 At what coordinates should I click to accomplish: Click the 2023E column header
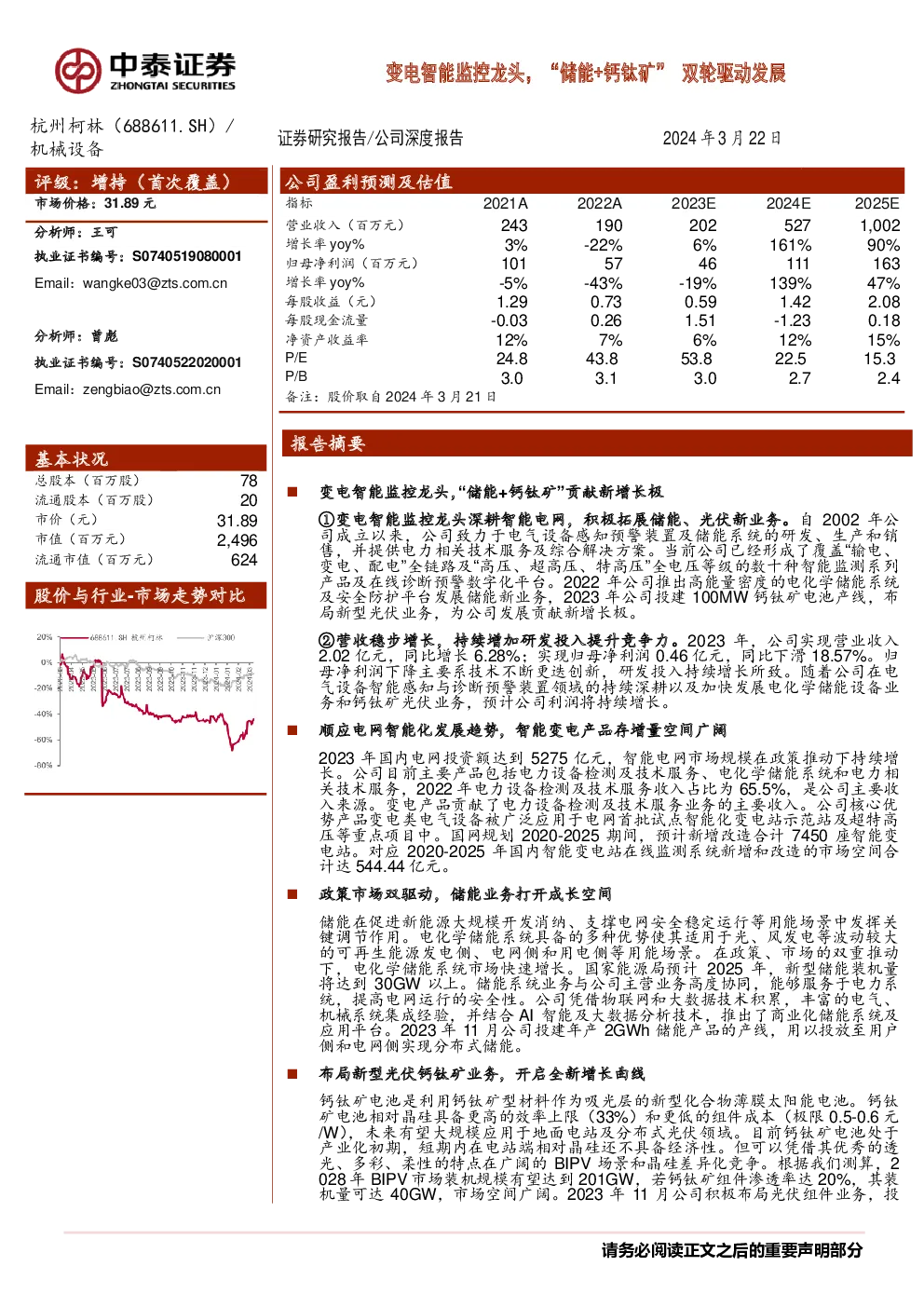tap(694, 203)
